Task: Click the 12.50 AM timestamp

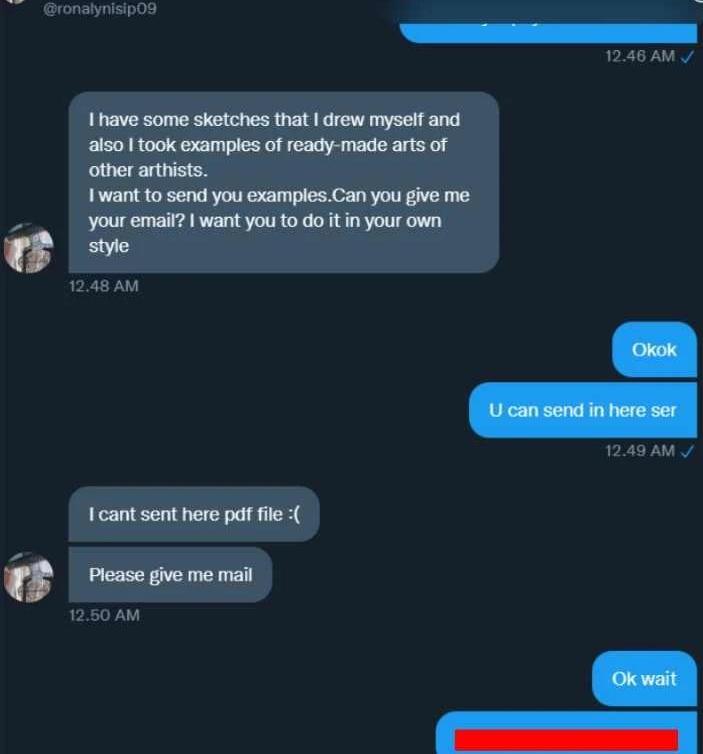Action: tap(103, 616)
